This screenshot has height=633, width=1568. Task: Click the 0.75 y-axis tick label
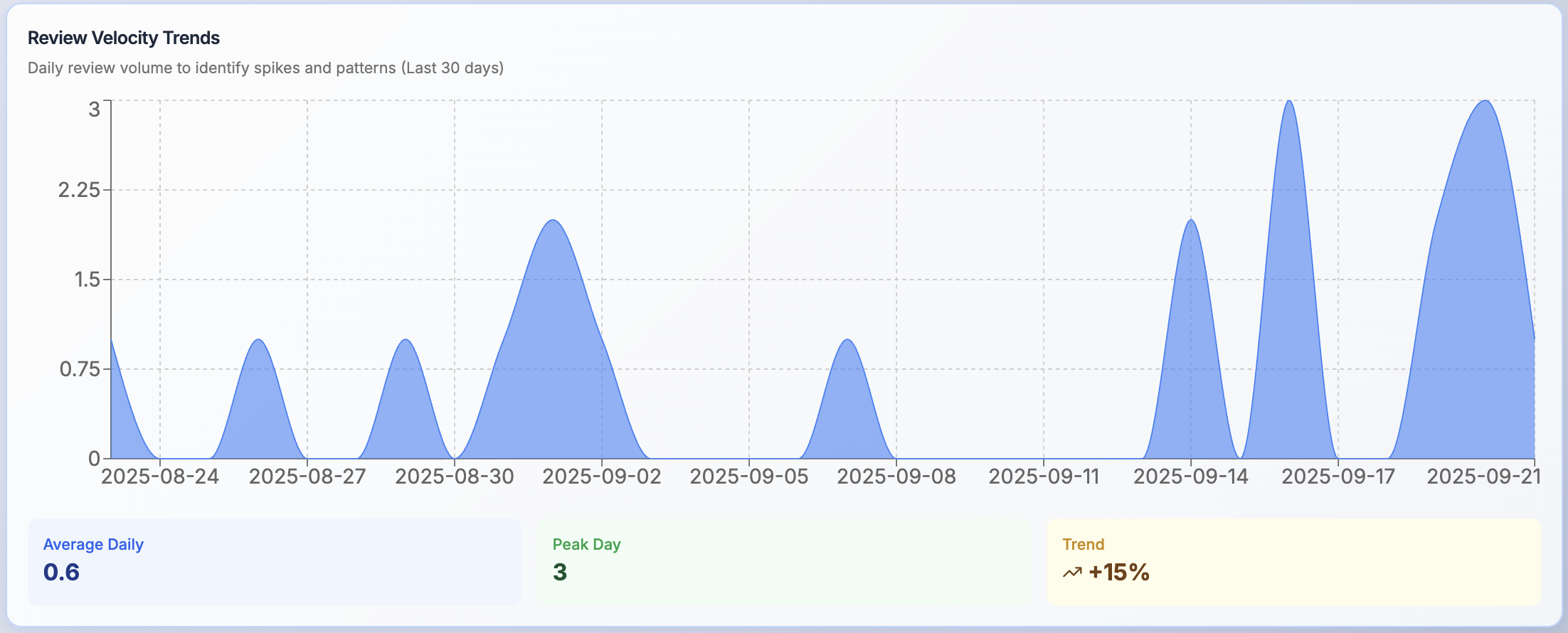79,369
